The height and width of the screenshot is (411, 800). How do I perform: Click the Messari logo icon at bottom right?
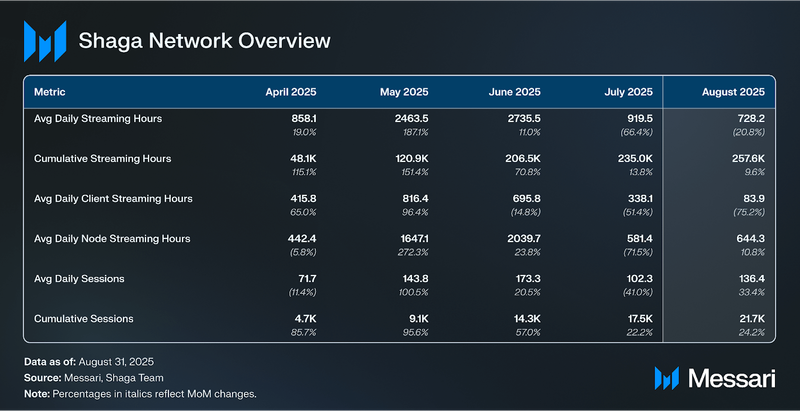[667, 377]
